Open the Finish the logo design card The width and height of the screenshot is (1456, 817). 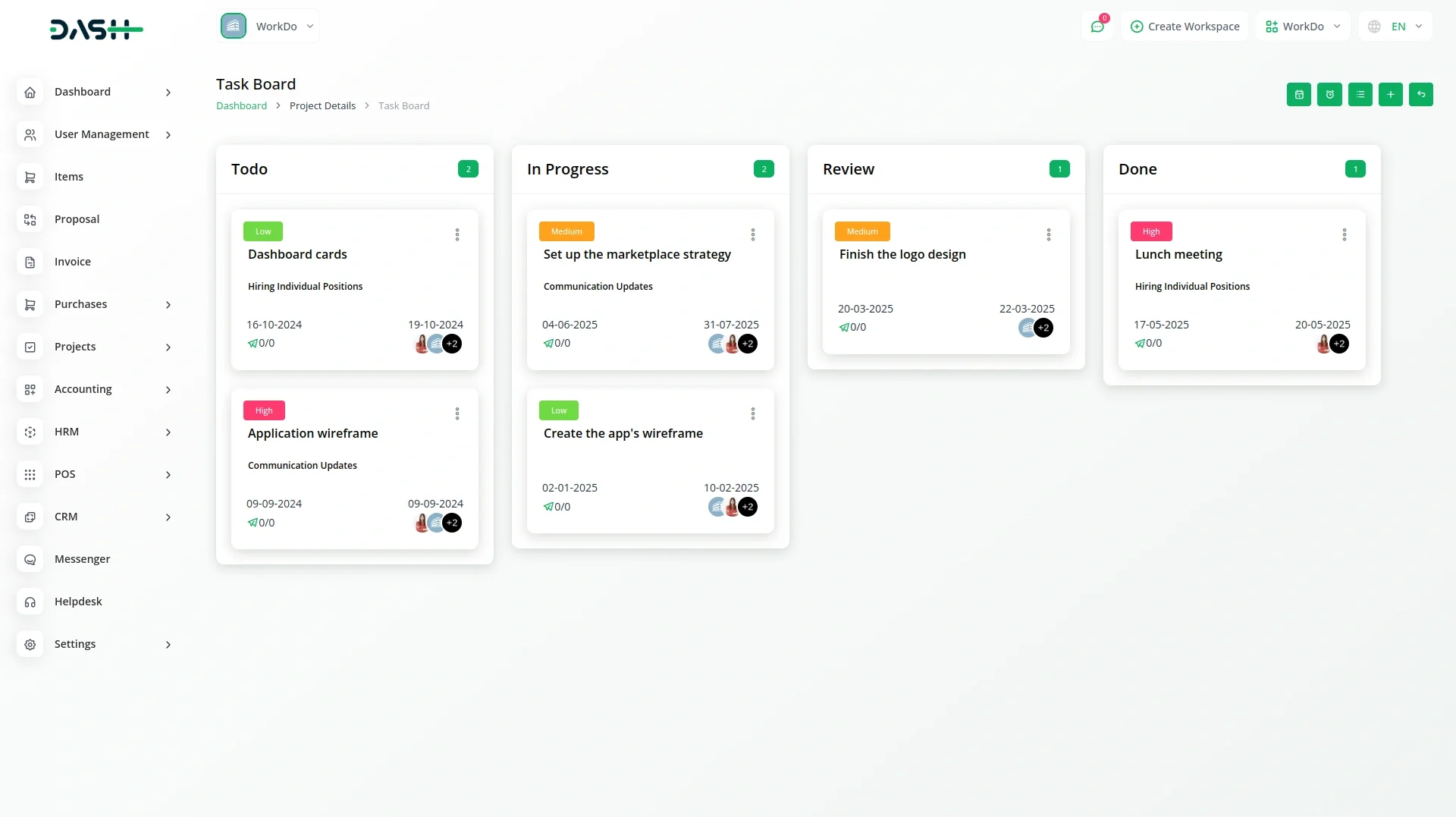902,255
